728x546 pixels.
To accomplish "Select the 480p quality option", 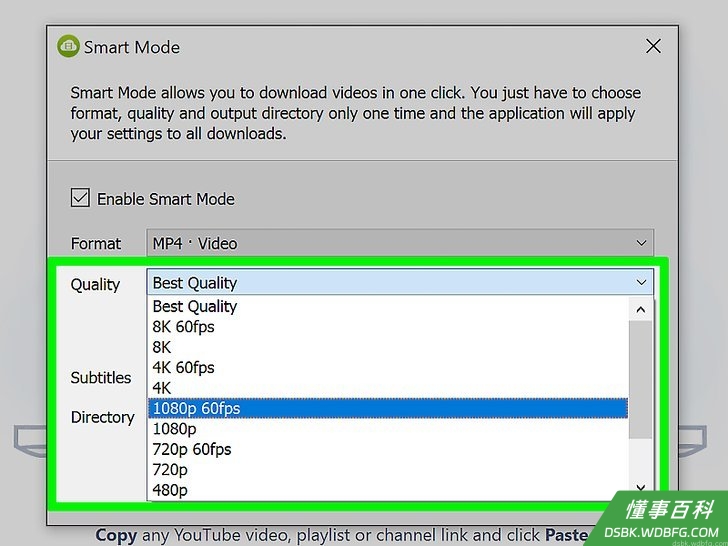I will [x=388, y=490].
